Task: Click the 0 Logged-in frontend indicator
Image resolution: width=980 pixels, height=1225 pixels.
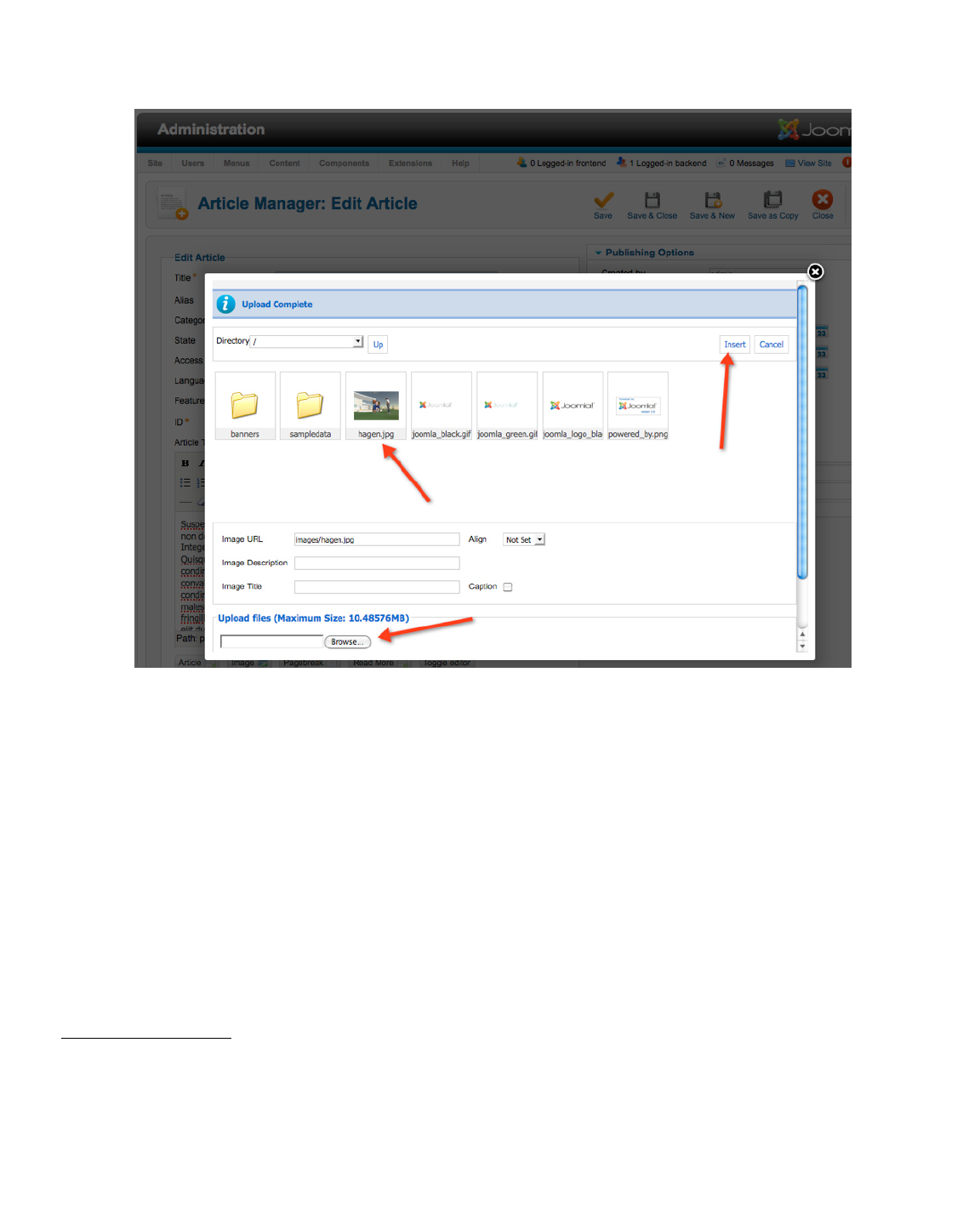Action: [x=561, y=163]
